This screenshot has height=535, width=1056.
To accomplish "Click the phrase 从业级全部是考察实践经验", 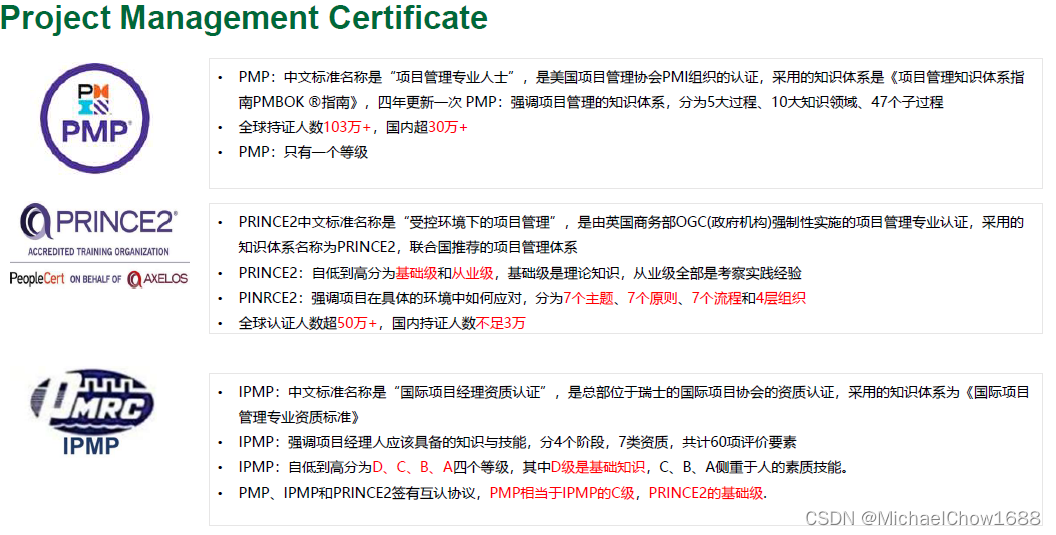I will 717,273.
